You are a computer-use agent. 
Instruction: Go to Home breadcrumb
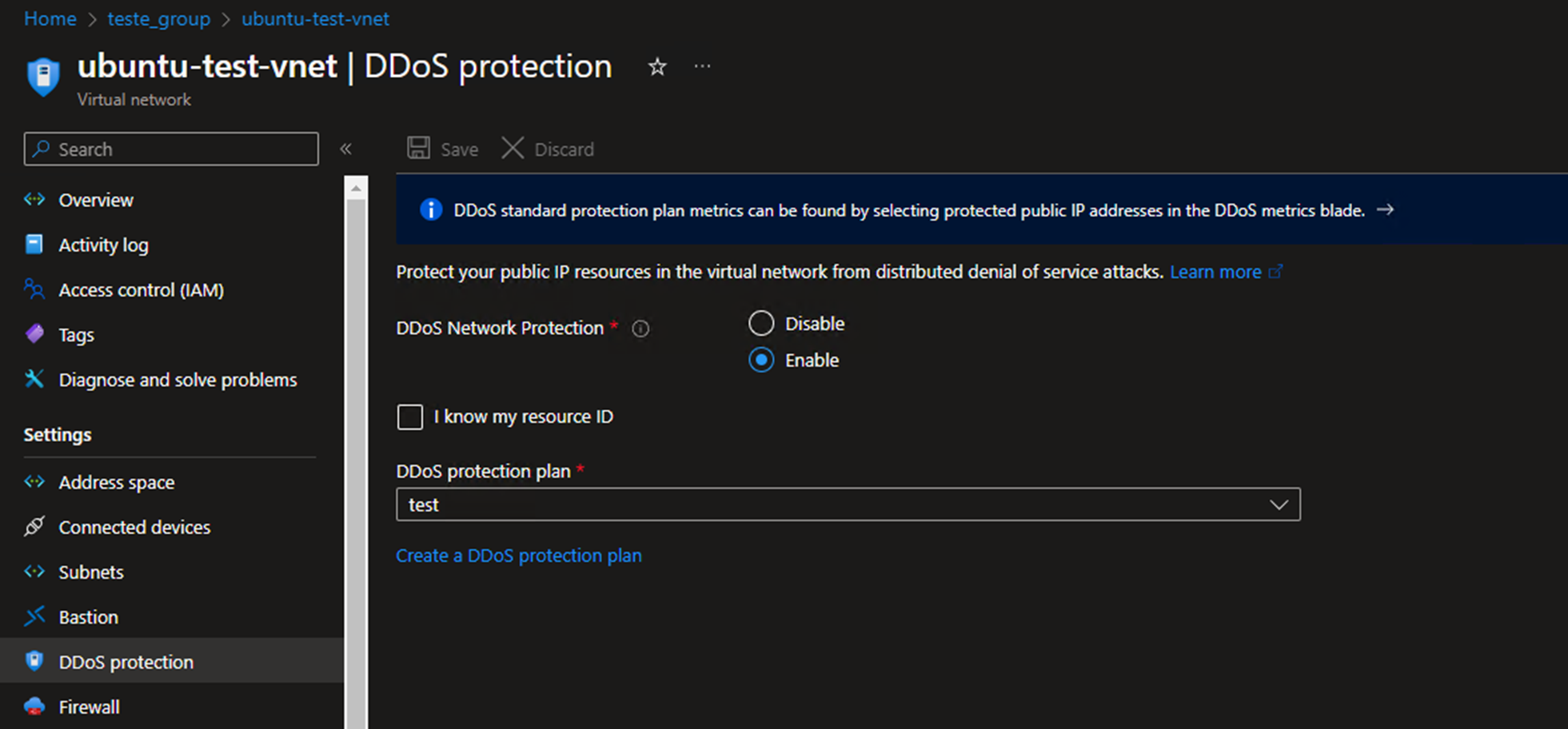(50, 18)
